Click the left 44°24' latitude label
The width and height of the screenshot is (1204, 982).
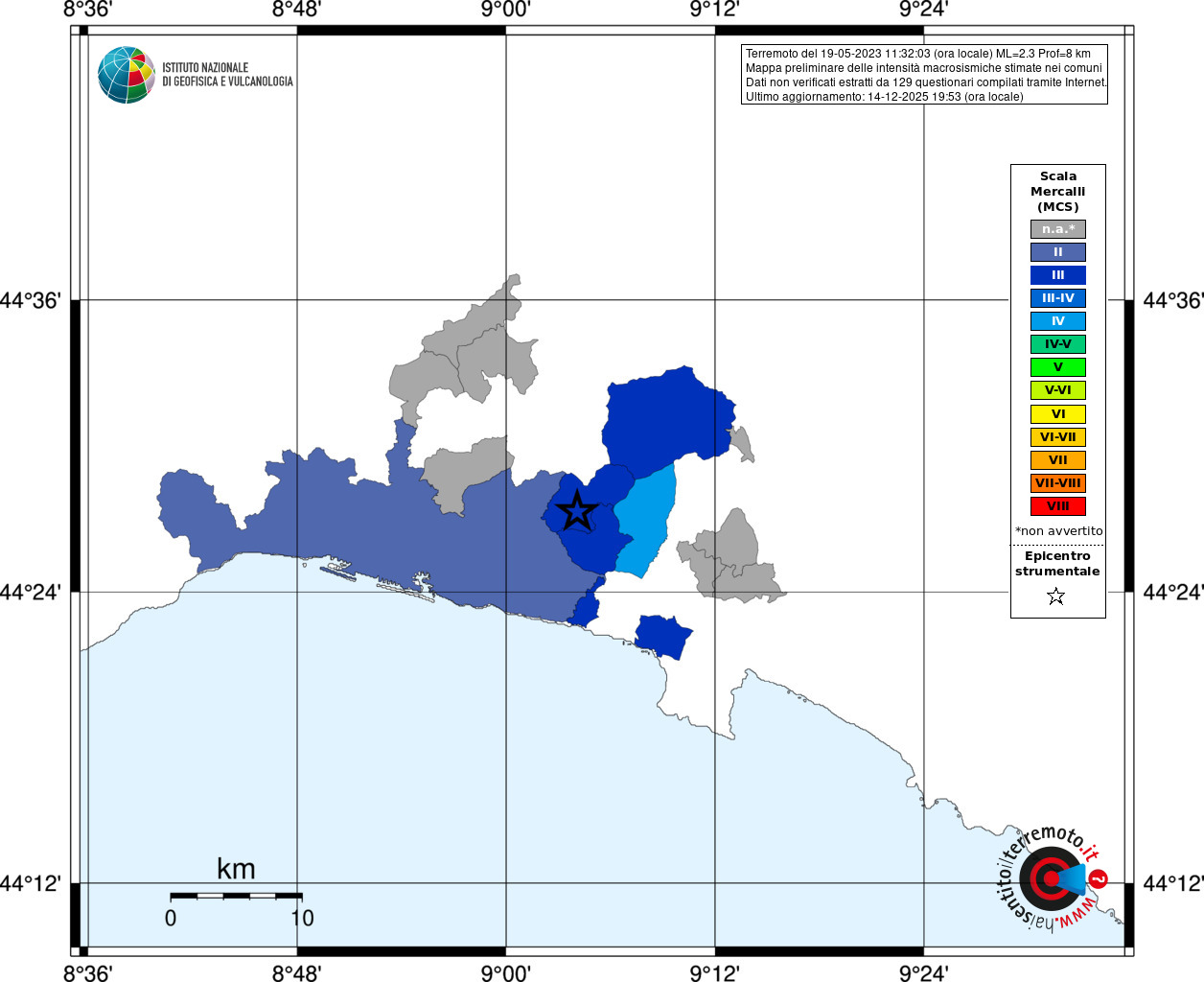coord(30,592)
